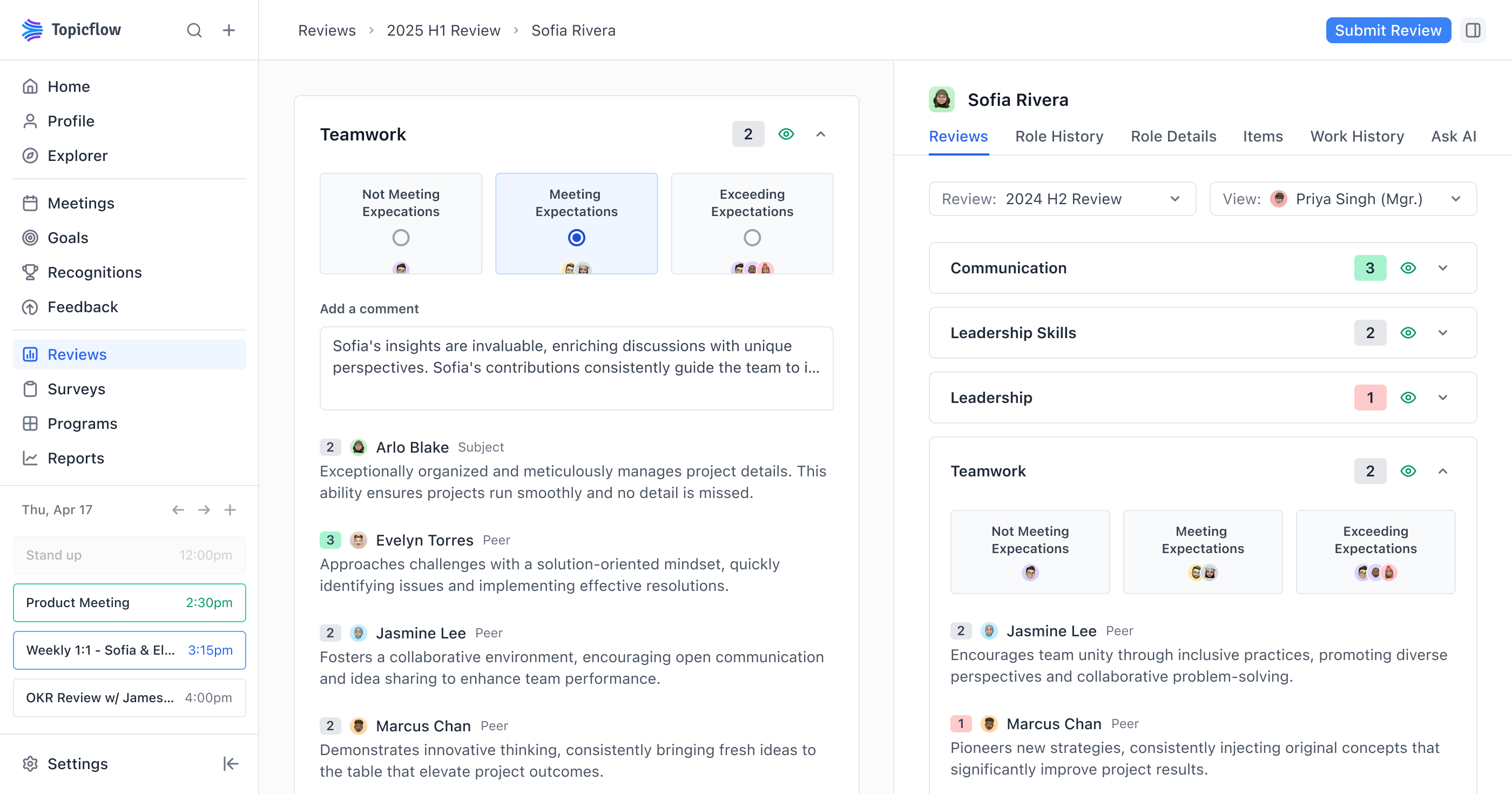Go to next calendar day arrow
The image size is (1512, 794).
click(x=204, y=510)
